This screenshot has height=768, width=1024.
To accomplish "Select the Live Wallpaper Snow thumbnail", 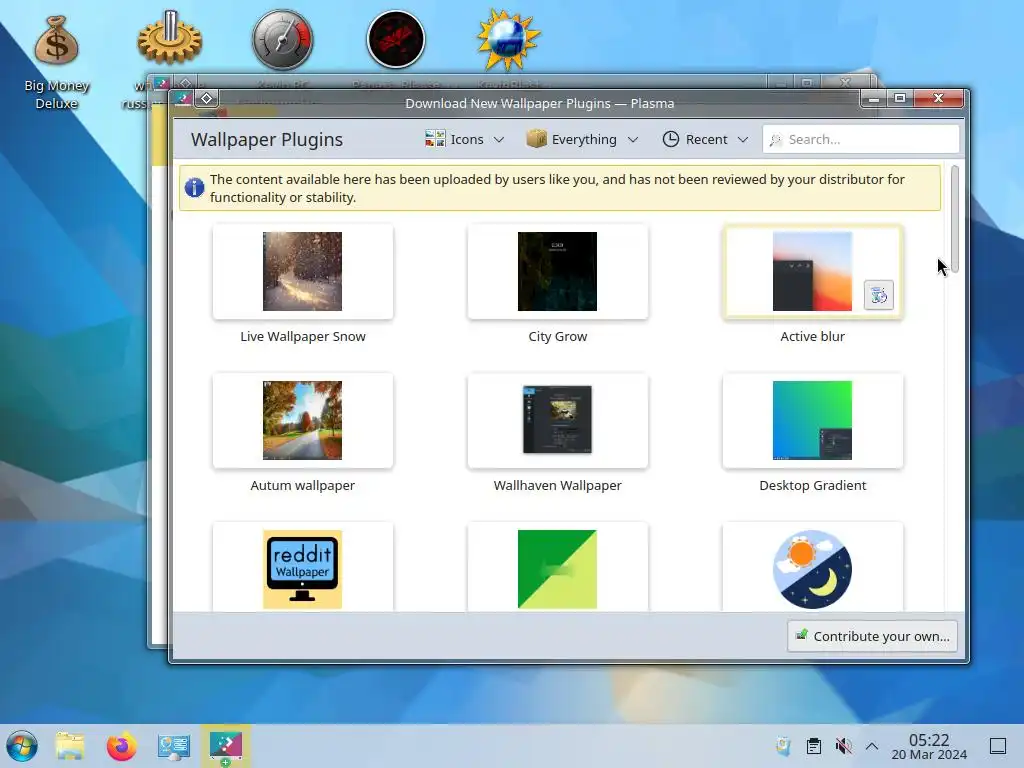I will (302, 271).
